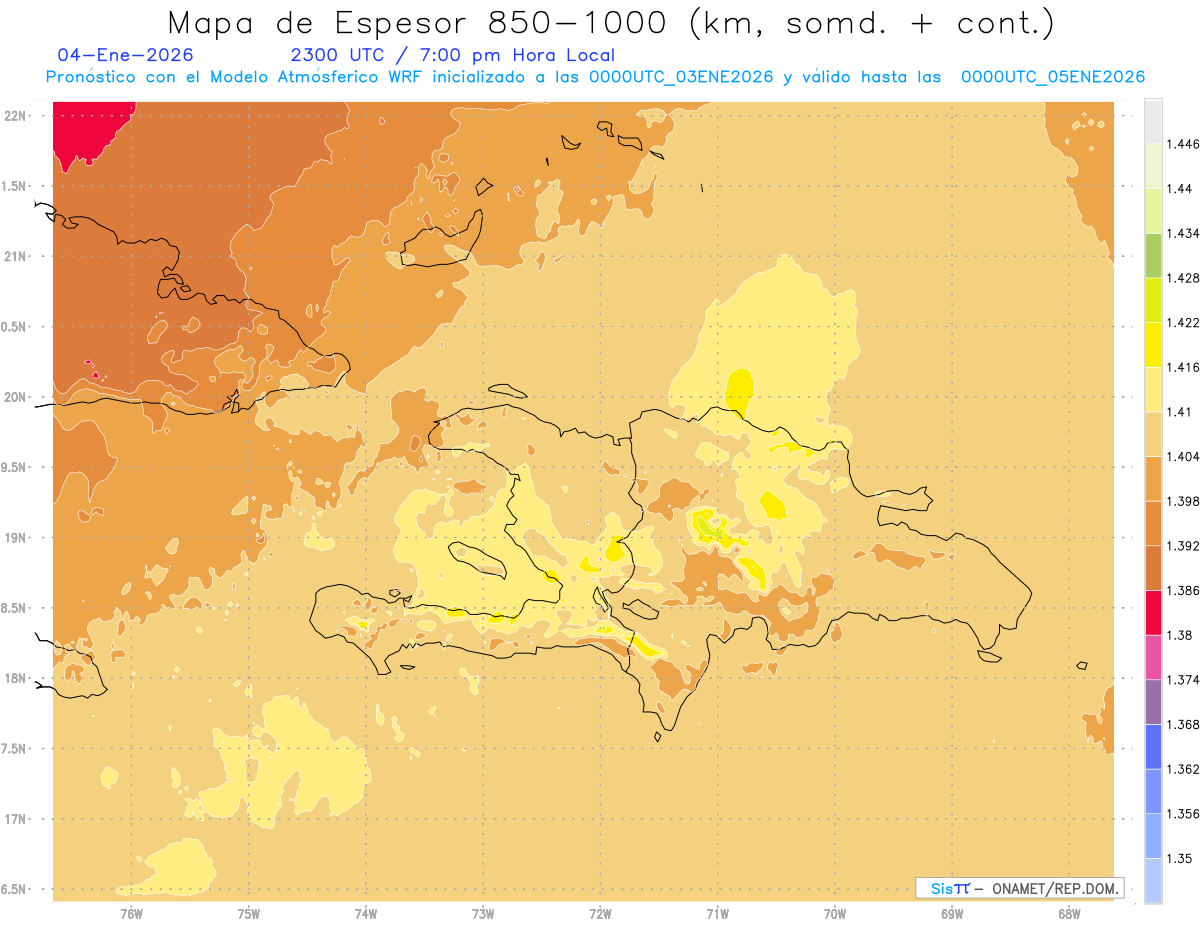Click the '6.5N' latitude label

pos(15,889)
